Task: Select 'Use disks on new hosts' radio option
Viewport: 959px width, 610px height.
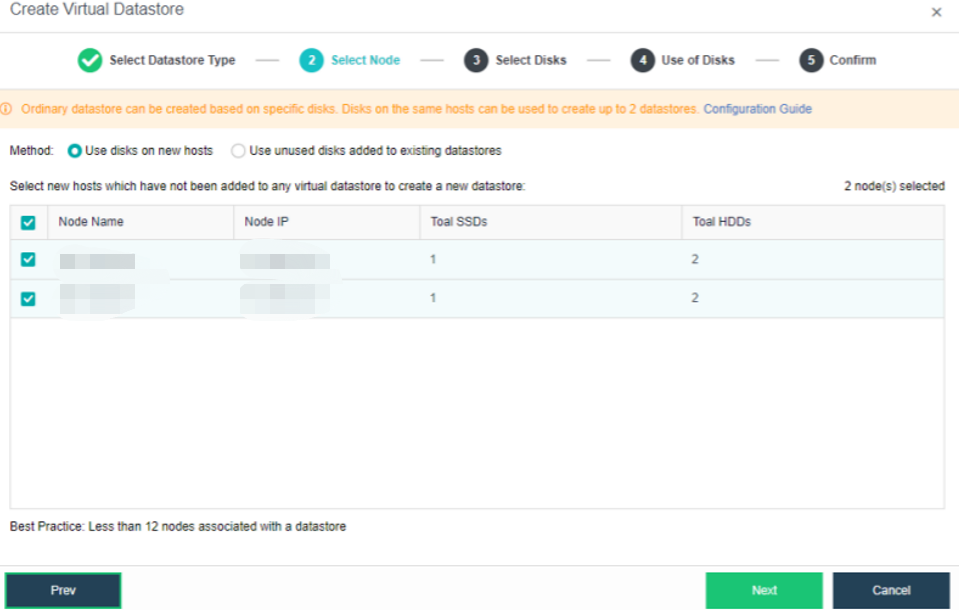Action: [x=74, y=151]
